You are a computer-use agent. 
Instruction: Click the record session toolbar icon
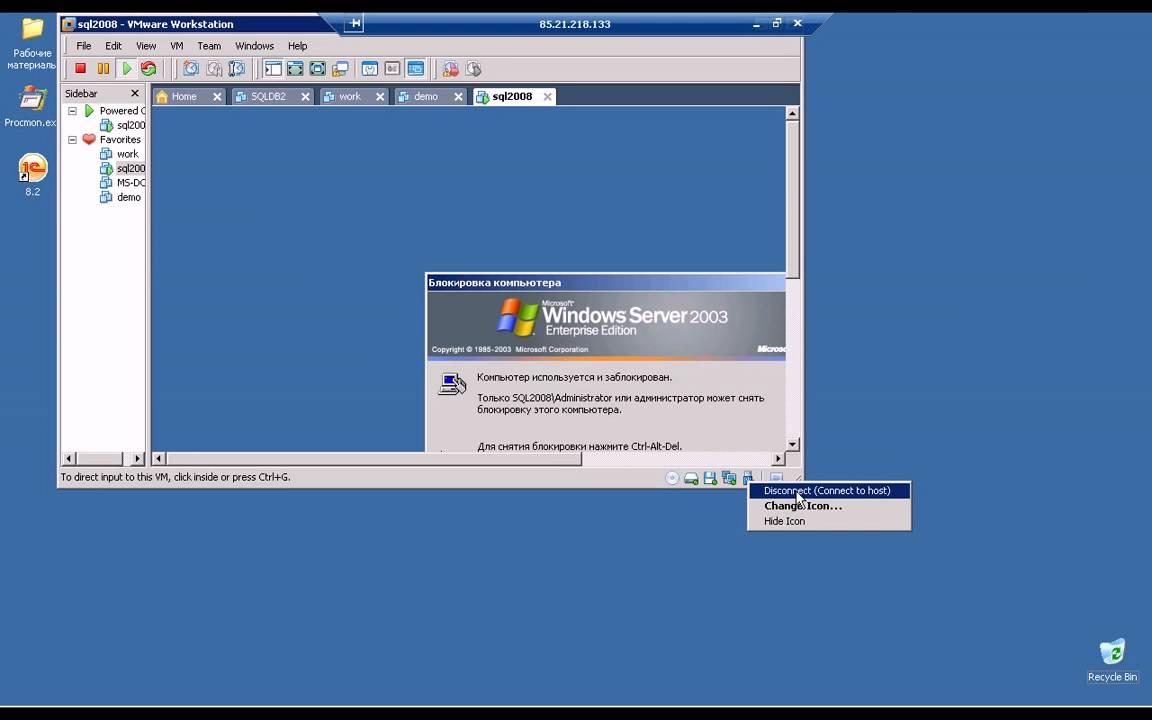coord(450,68)
